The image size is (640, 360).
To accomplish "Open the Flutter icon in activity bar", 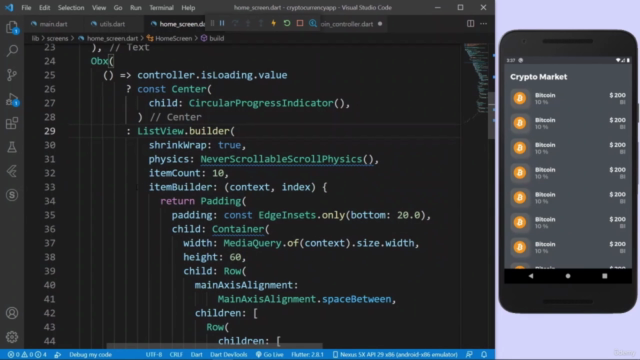I will coord(12,171).
